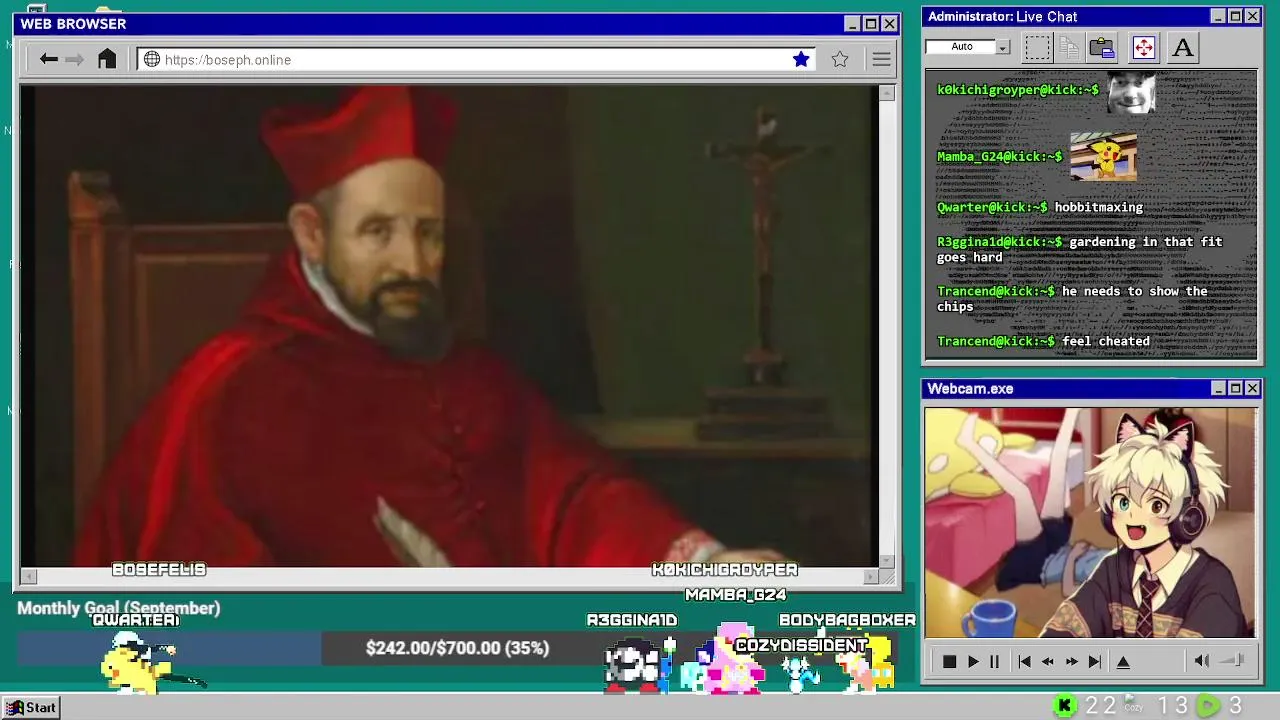The width and height of the screenshot is (1280, 720).
Task: Click the copy pages icon in Live Chat
Action: (x=1069, y=47)
